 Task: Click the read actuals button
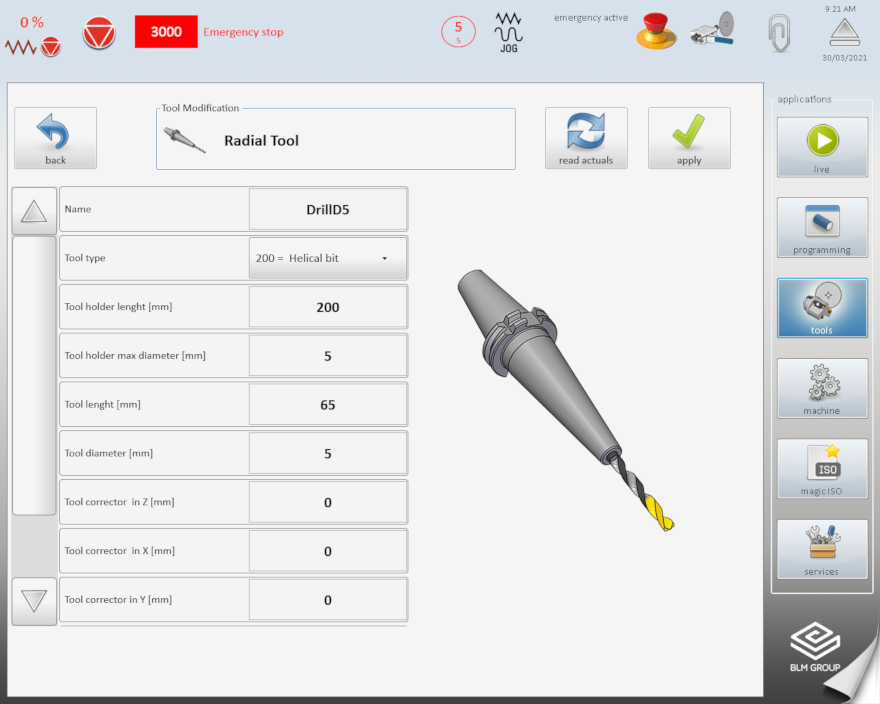586,138
